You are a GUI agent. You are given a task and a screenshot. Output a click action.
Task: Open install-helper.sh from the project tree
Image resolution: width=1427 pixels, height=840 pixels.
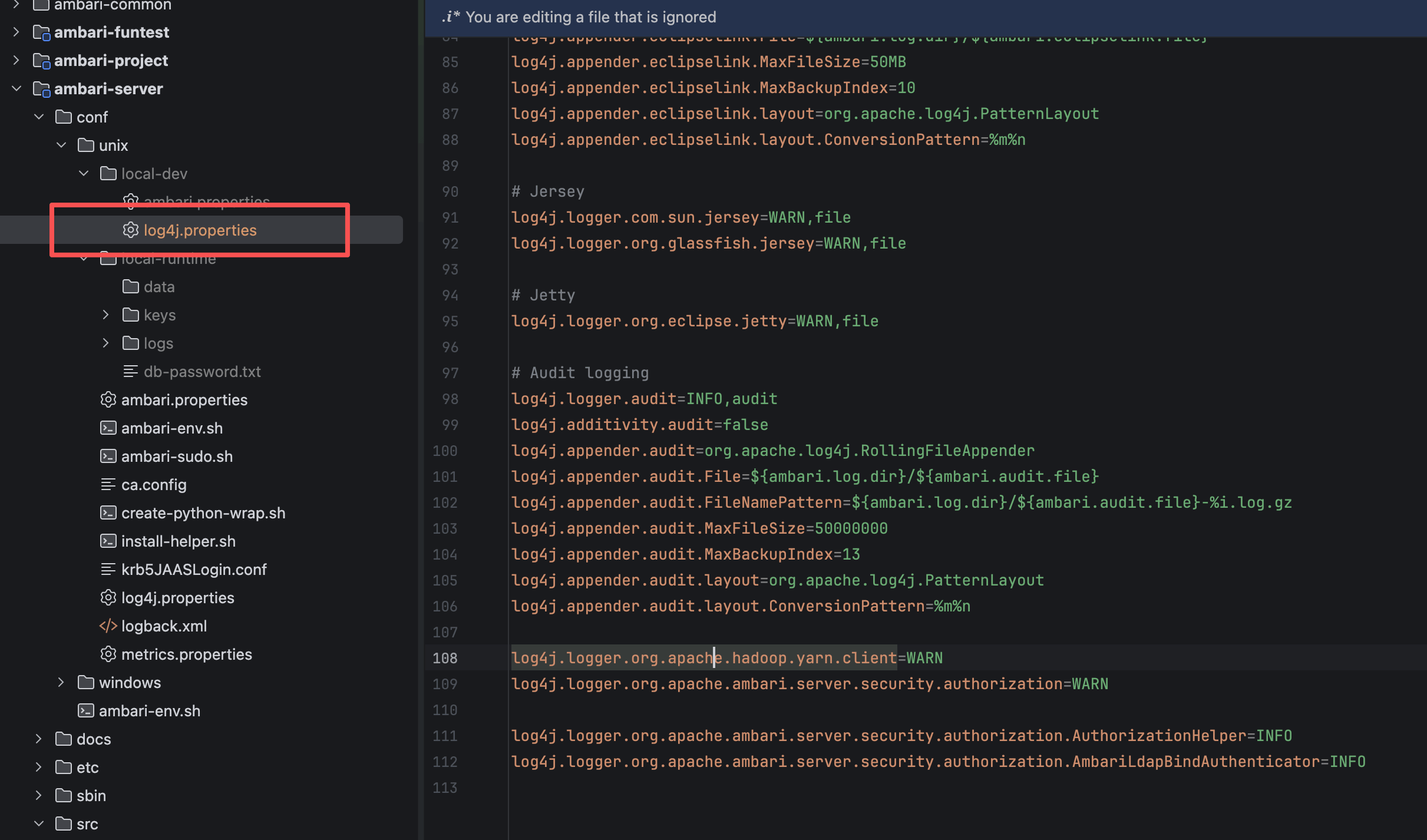pos(178,541)
